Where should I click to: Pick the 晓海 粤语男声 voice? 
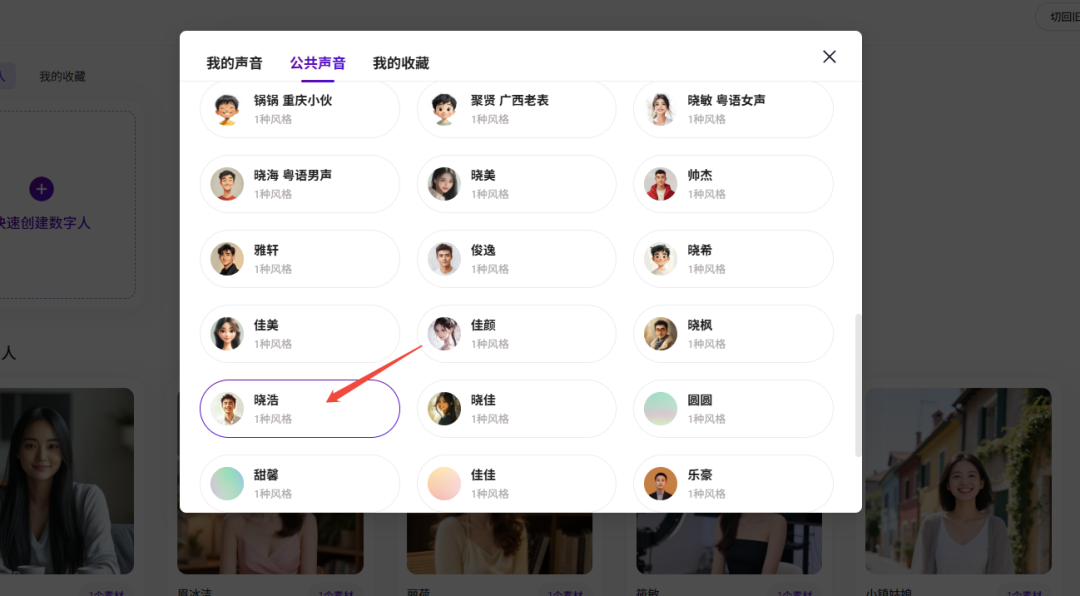300,184
